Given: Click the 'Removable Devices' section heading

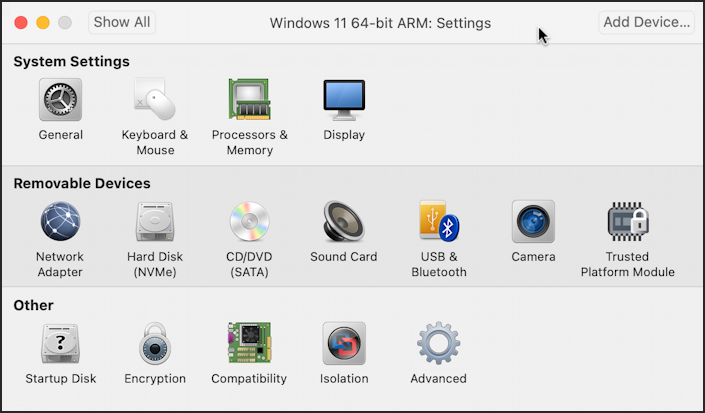Looking at the screenshot, I should click(82, 183).
